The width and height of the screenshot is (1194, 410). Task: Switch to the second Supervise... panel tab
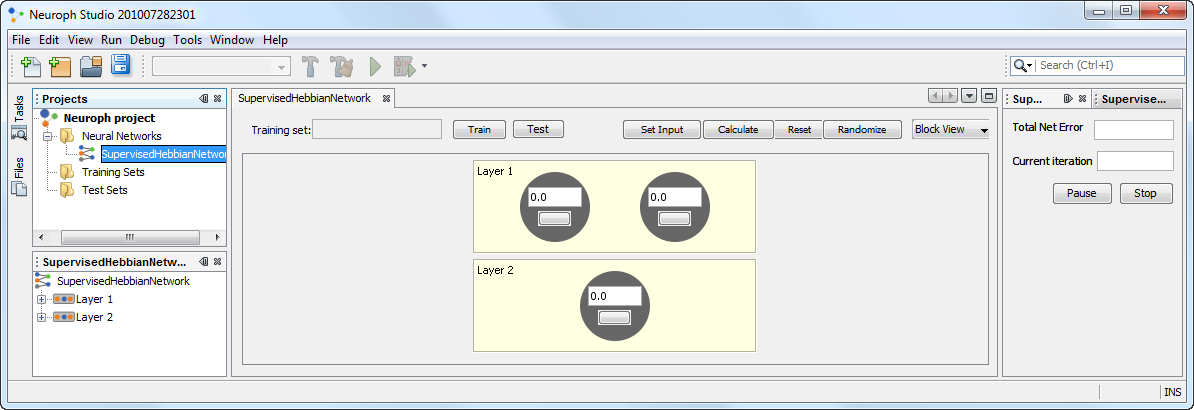1134,99
